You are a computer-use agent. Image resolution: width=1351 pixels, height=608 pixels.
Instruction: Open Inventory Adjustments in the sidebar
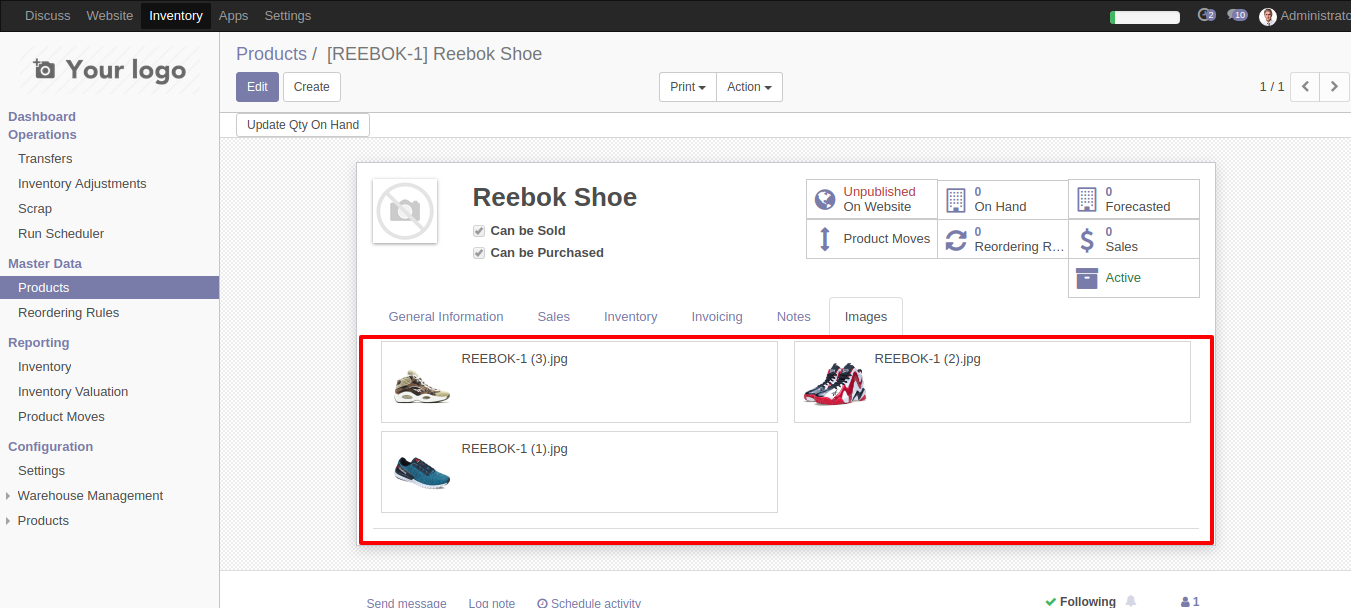[x=82, y=184]
